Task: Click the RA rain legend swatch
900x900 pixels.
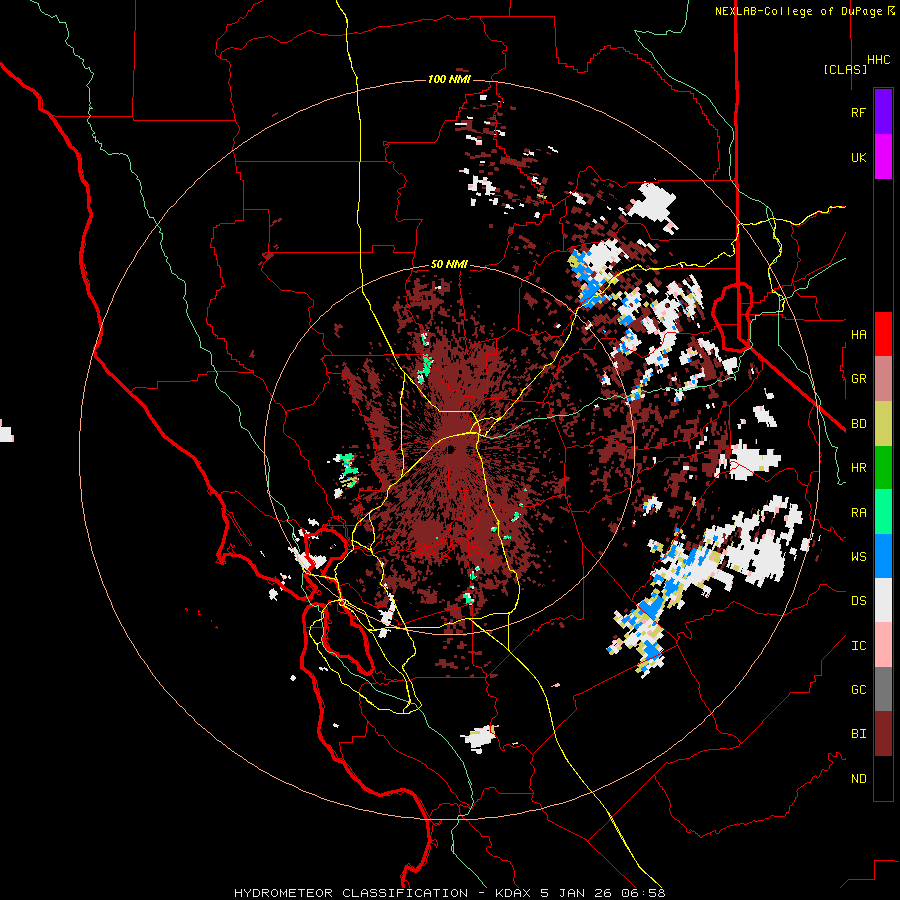Action: (x=883, y=512)
